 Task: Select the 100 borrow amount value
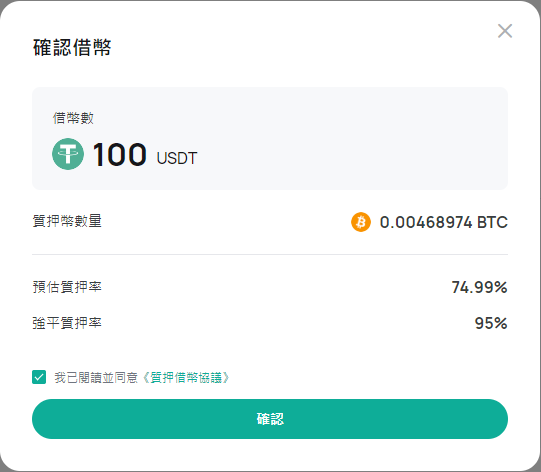coord(119,155)
